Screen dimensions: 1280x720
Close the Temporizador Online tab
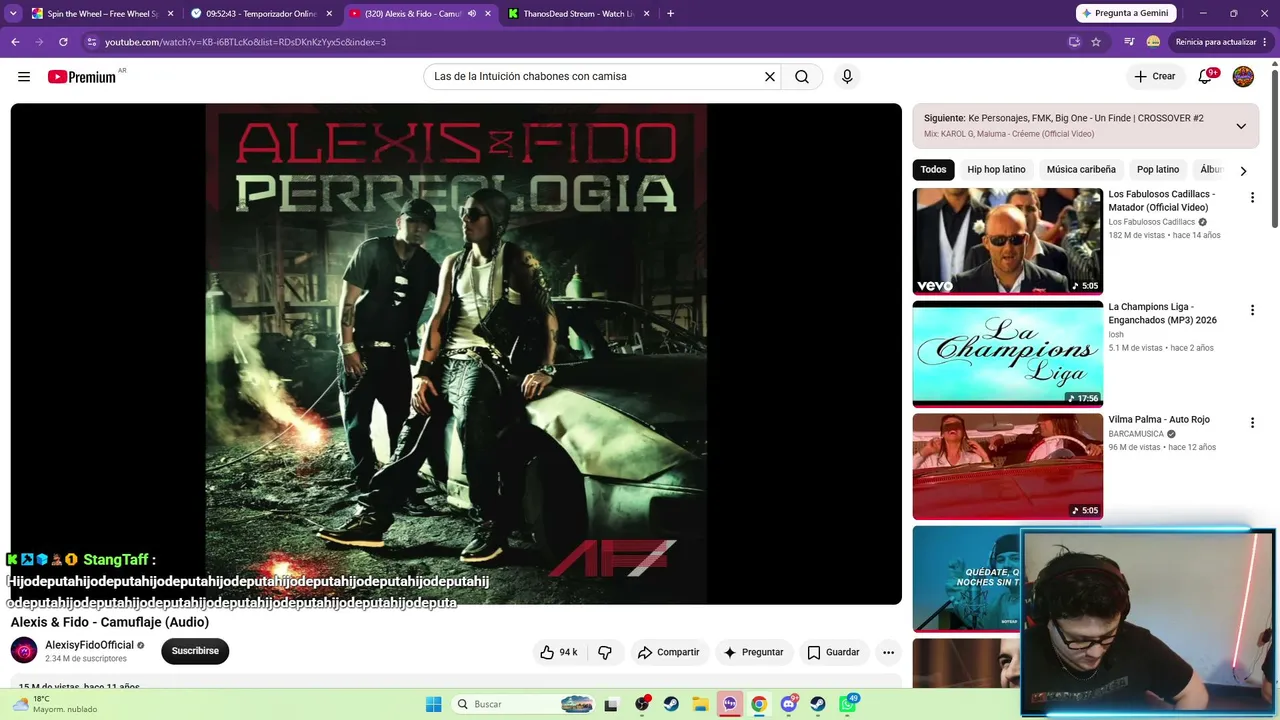329,14
